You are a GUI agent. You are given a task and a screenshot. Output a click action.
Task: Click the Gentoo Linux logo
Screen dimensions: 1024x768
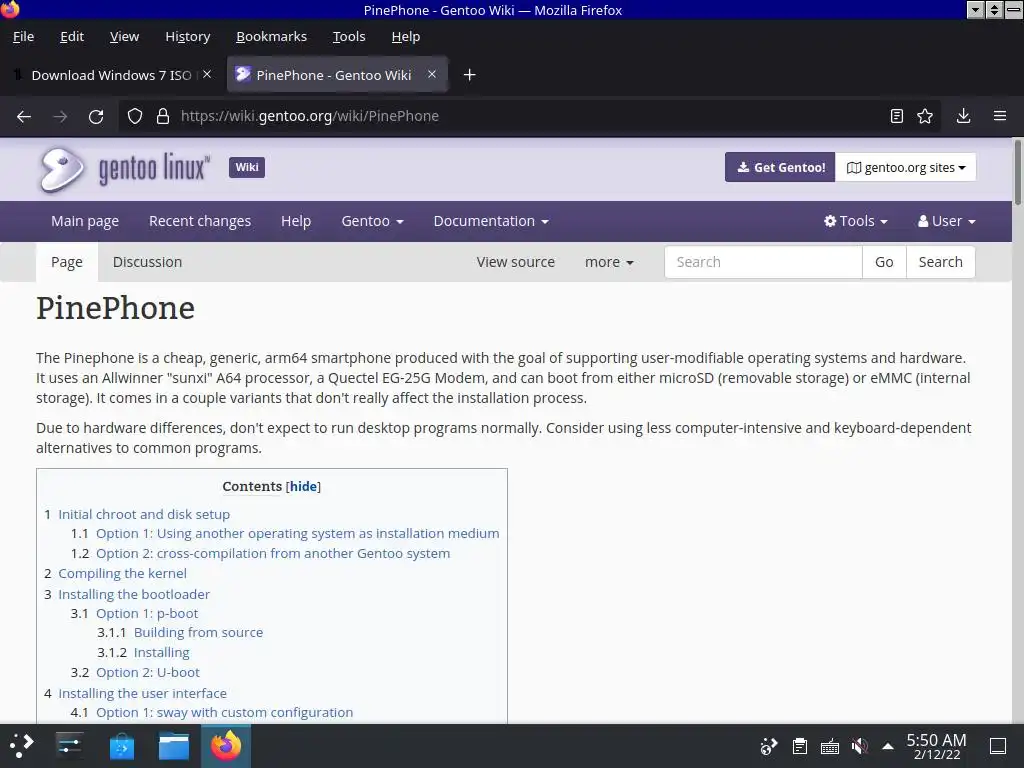[125, 168]
